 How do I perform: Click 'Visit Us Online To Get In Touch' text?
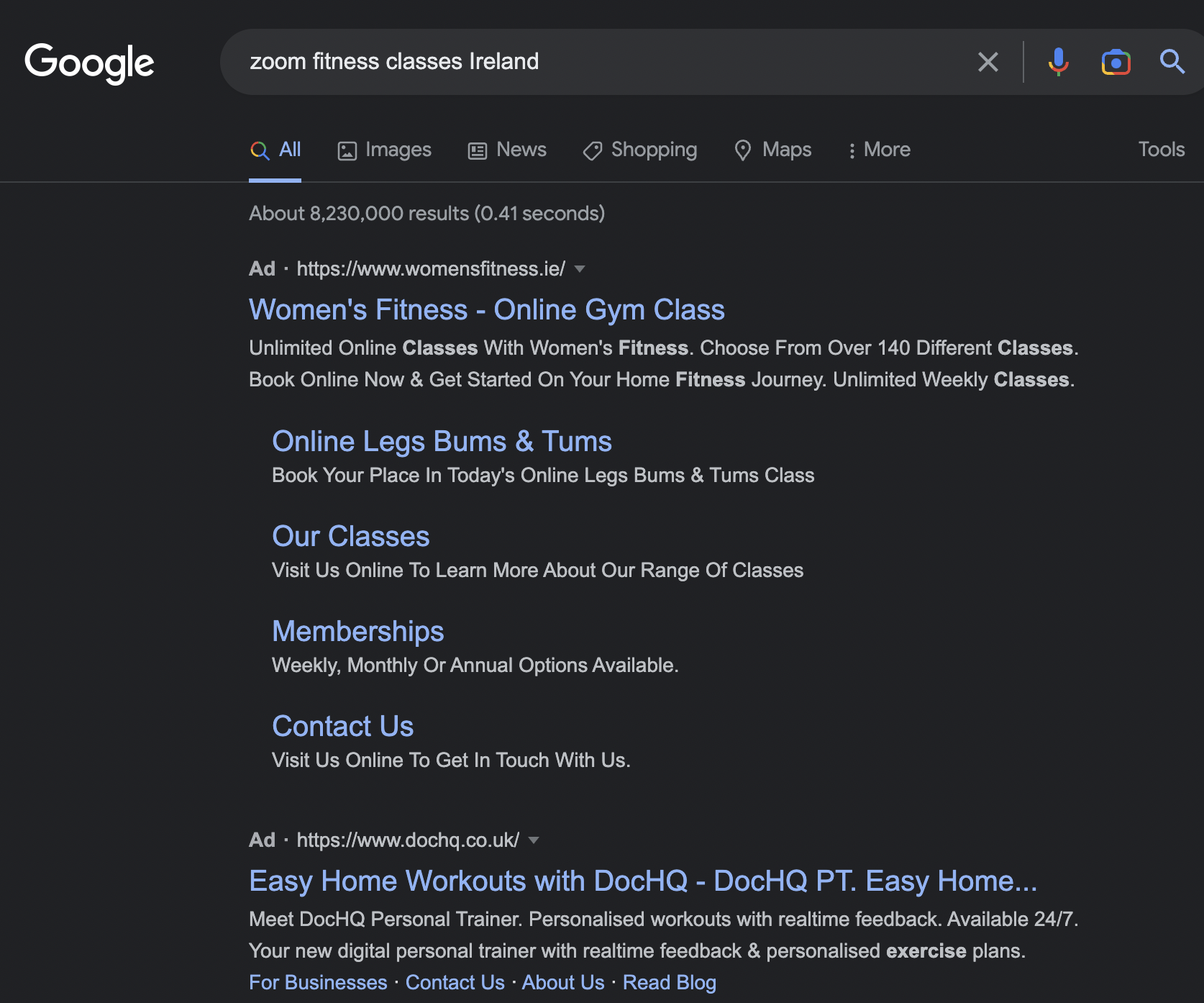451,761
